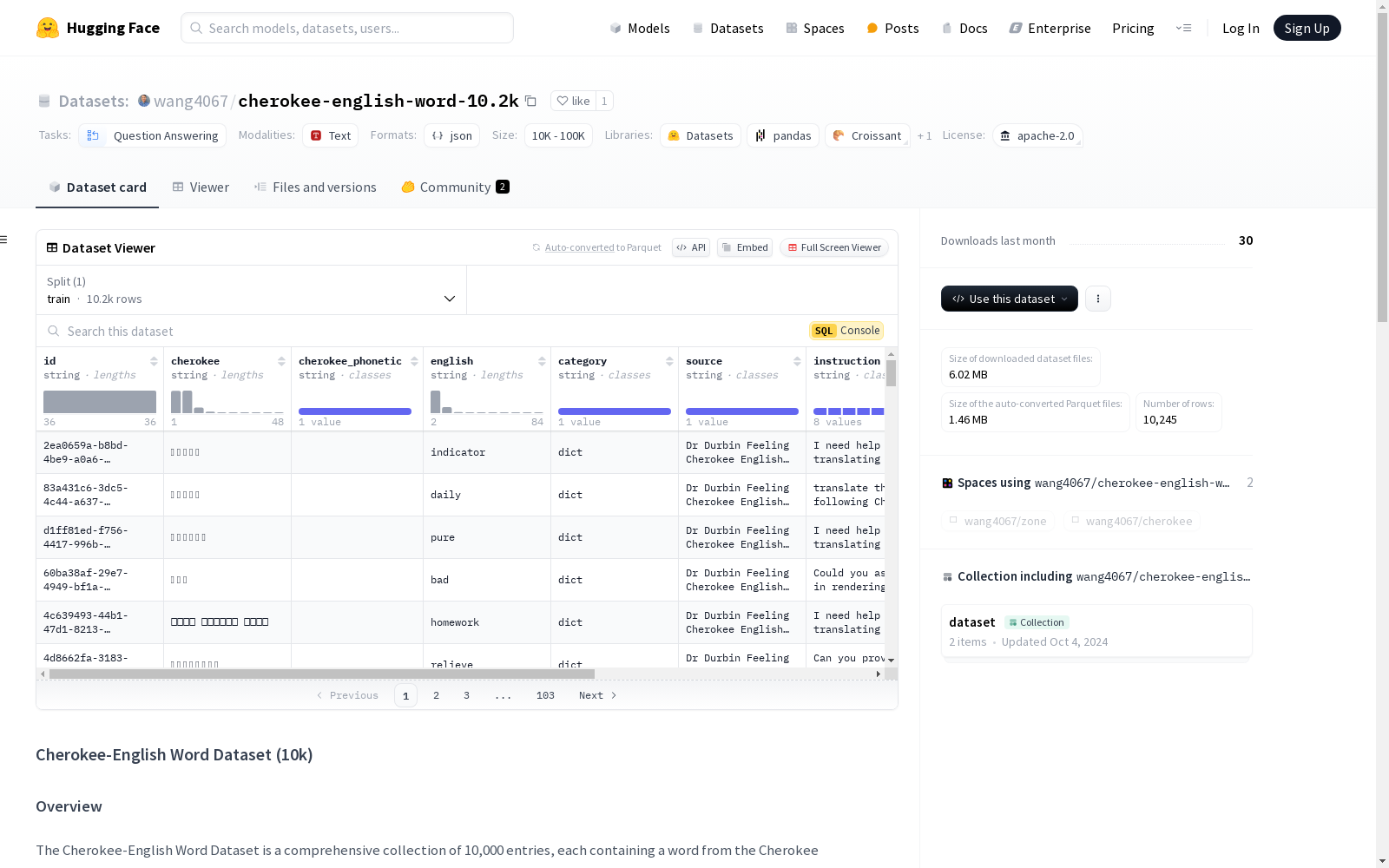
Task: Select the 10K - 100K size tag
Action: pos(558,135)
